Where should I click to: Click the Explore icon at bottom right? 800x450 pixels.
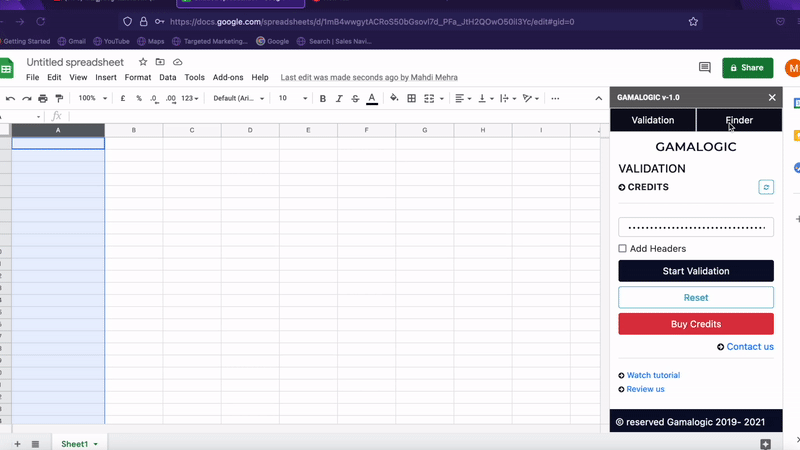765,444
